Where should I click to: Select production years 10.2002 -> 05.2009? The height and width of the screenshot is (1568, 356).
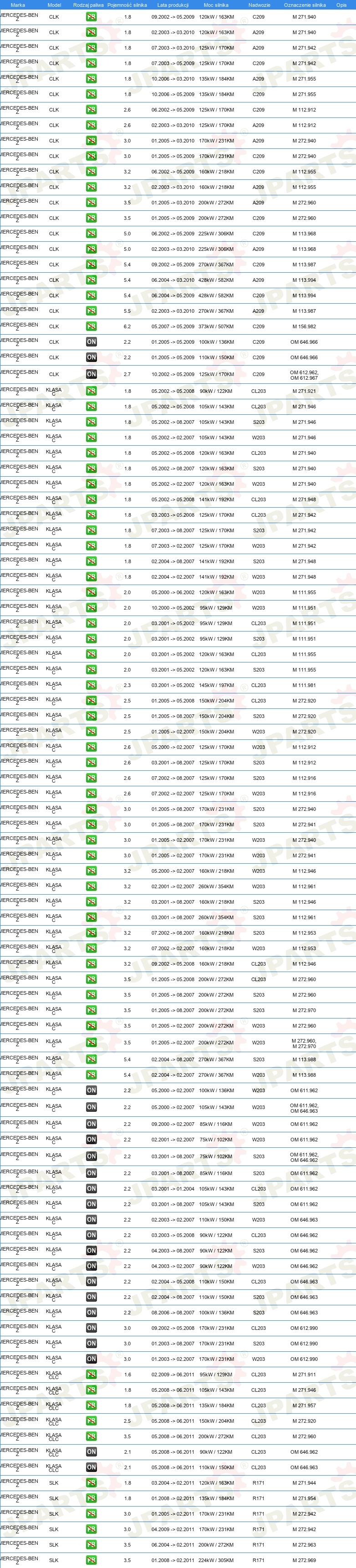coord(173,374)
